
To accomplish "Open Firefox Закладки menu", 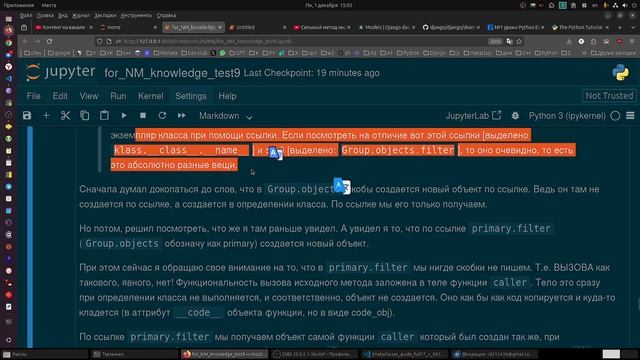I will tap(105, 16).
